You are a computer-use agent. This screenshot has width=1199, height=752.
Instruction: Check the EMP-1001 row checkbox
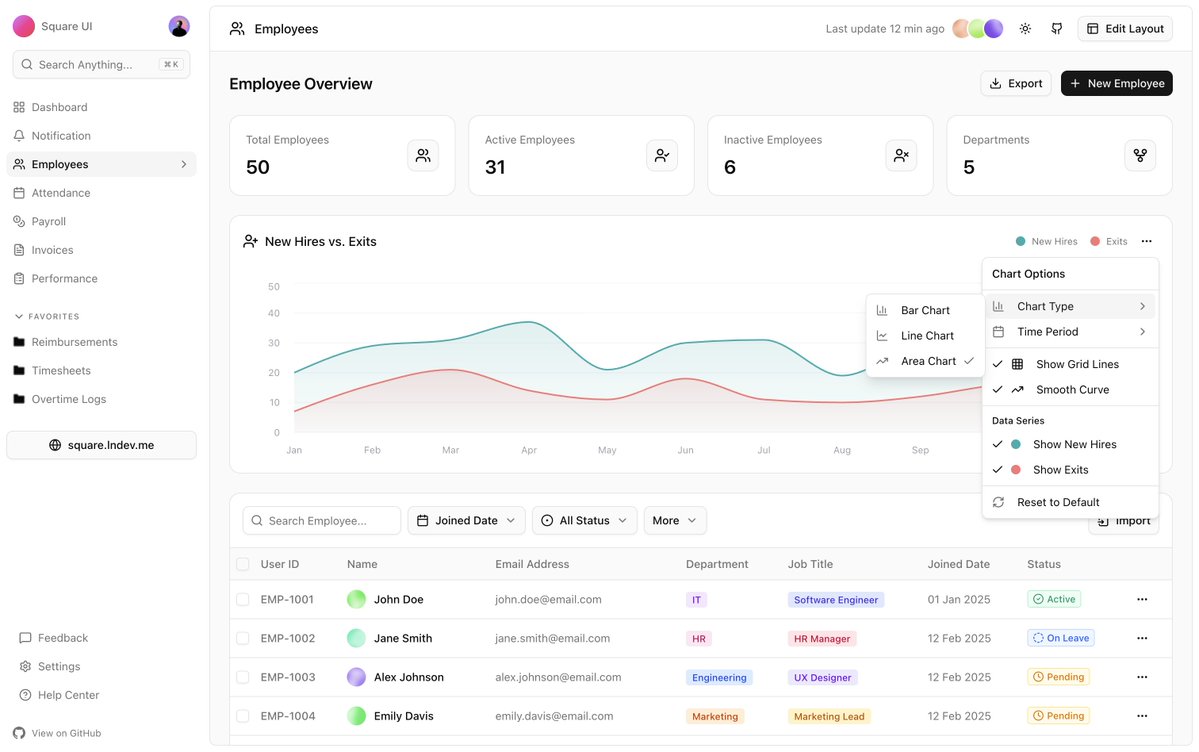(242, 600)
